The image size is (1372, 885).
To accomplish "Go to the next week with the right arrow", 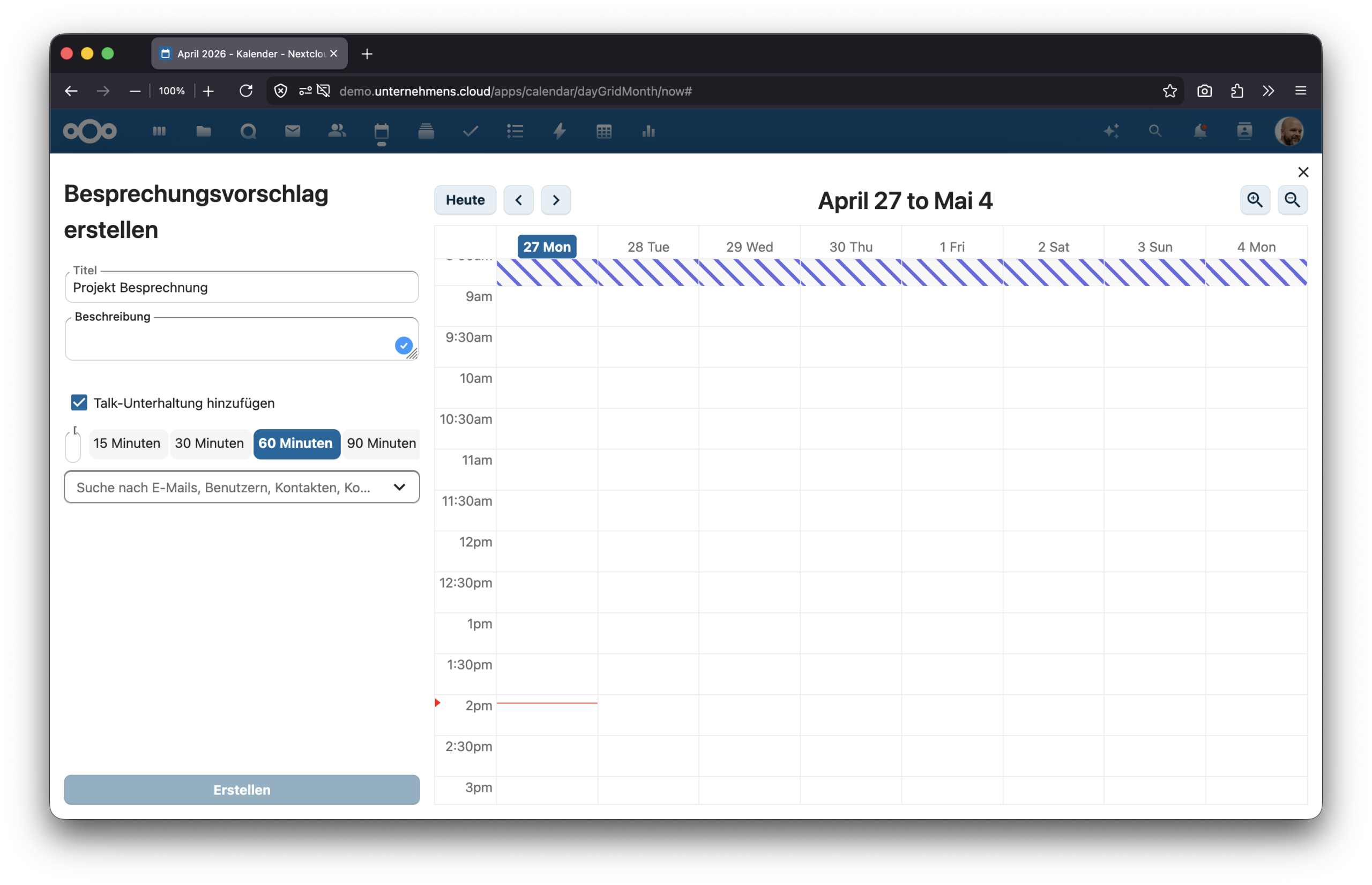I will point(556,200).
